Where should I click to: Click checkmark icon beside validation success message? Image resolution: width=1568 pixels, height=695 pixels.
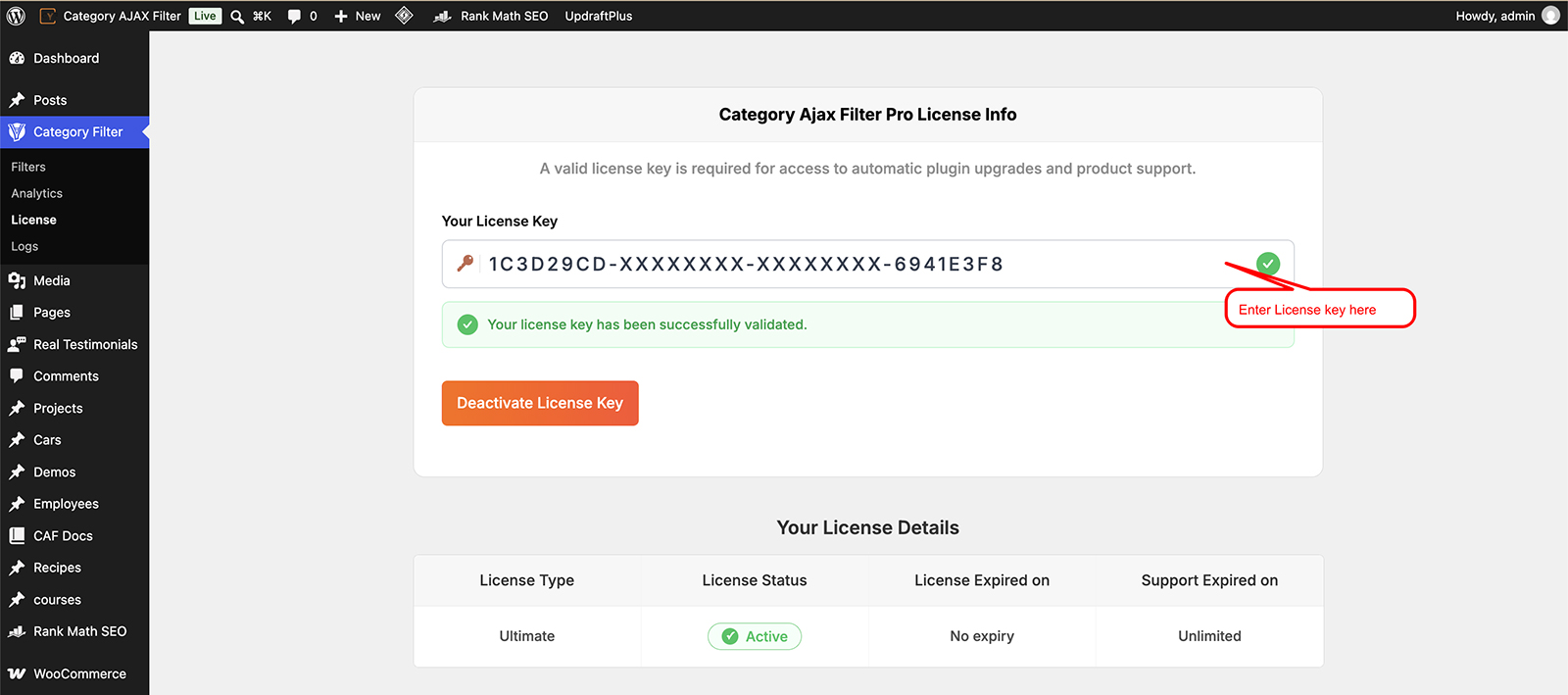(x=468, y=324)
